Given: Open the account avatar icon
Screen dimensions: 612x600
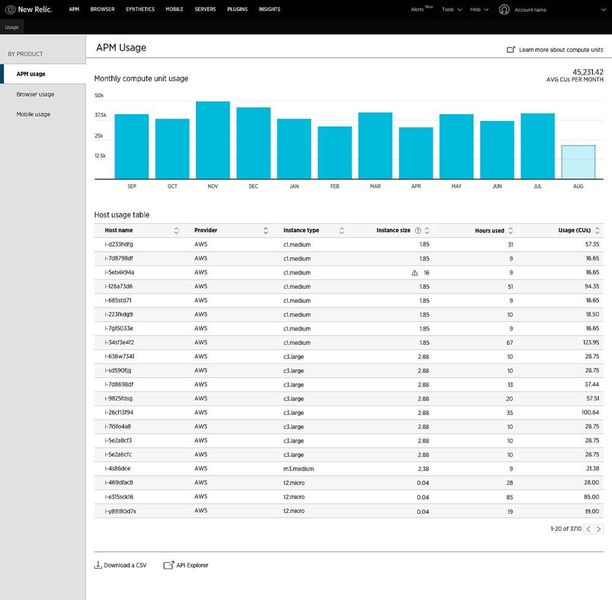Looking at the screenshot, I should point(504,9).
